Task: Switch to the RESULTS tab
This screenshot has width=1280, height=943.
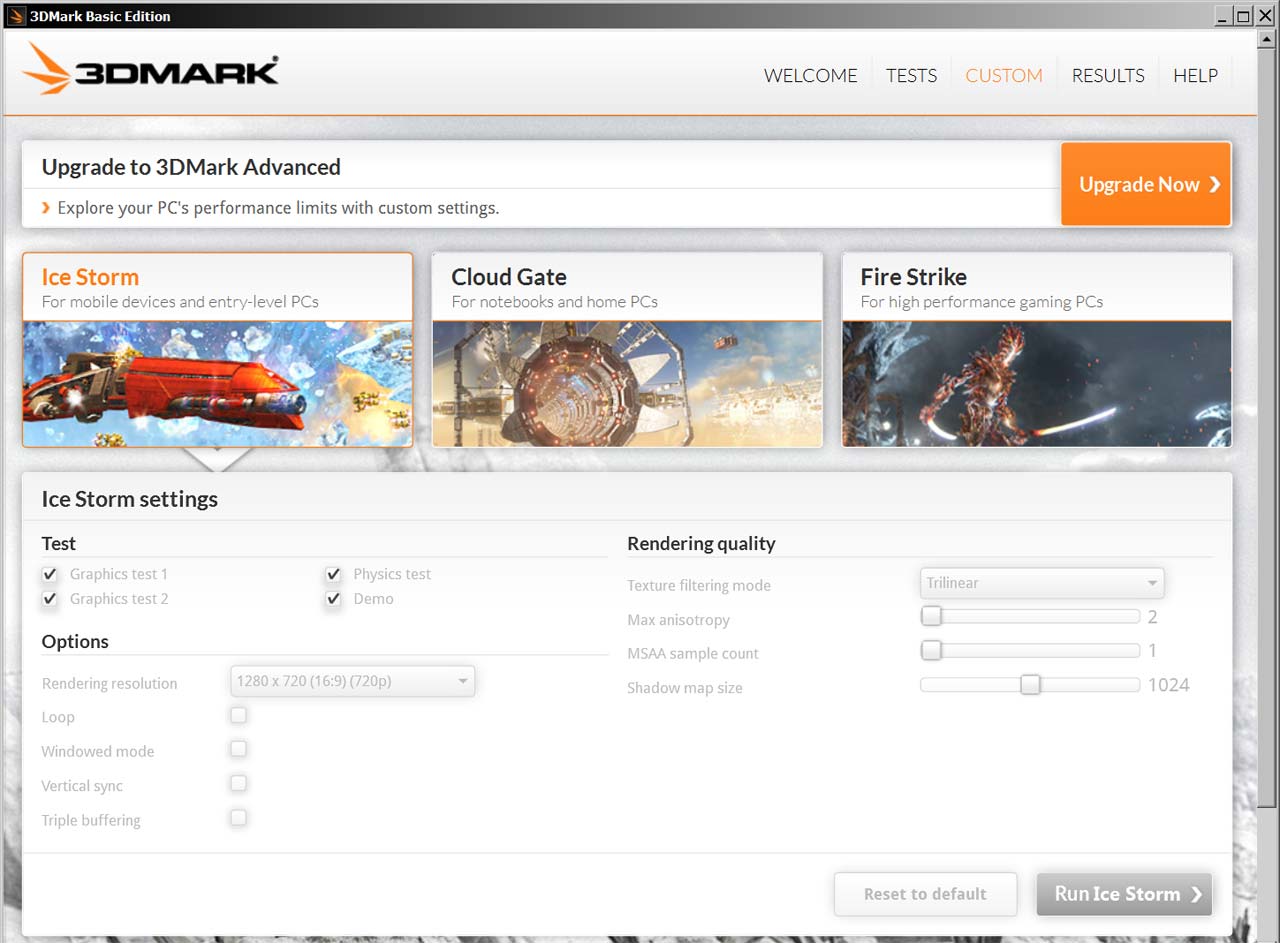Action: 1107,76
